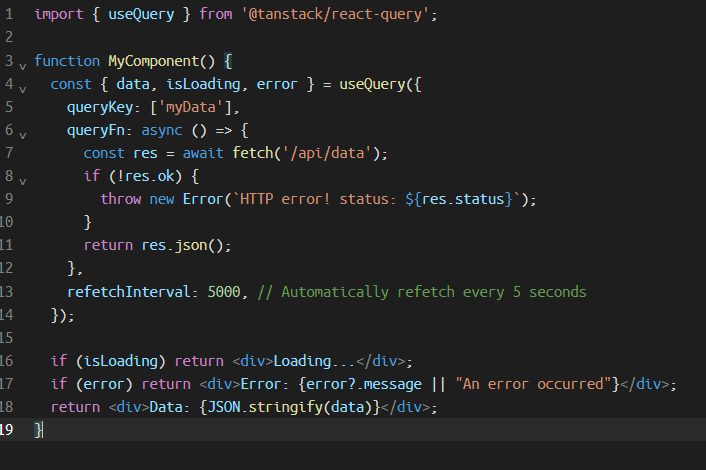This screenshot has height=470, width=706.
Task: Click 'res.ok' in the if condition
Action: tap(149, 176)
